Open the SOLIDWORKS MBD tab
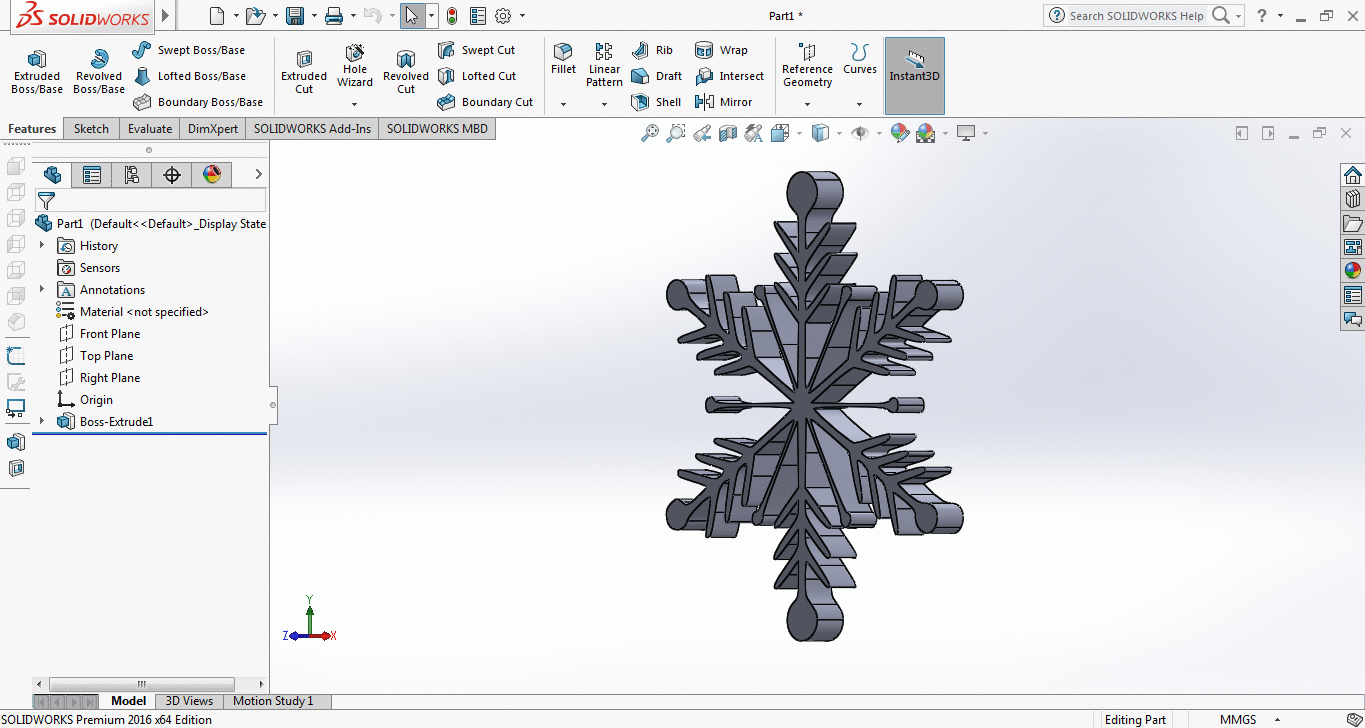Screen dimensions: 1365x728 [x=437, y=128]
